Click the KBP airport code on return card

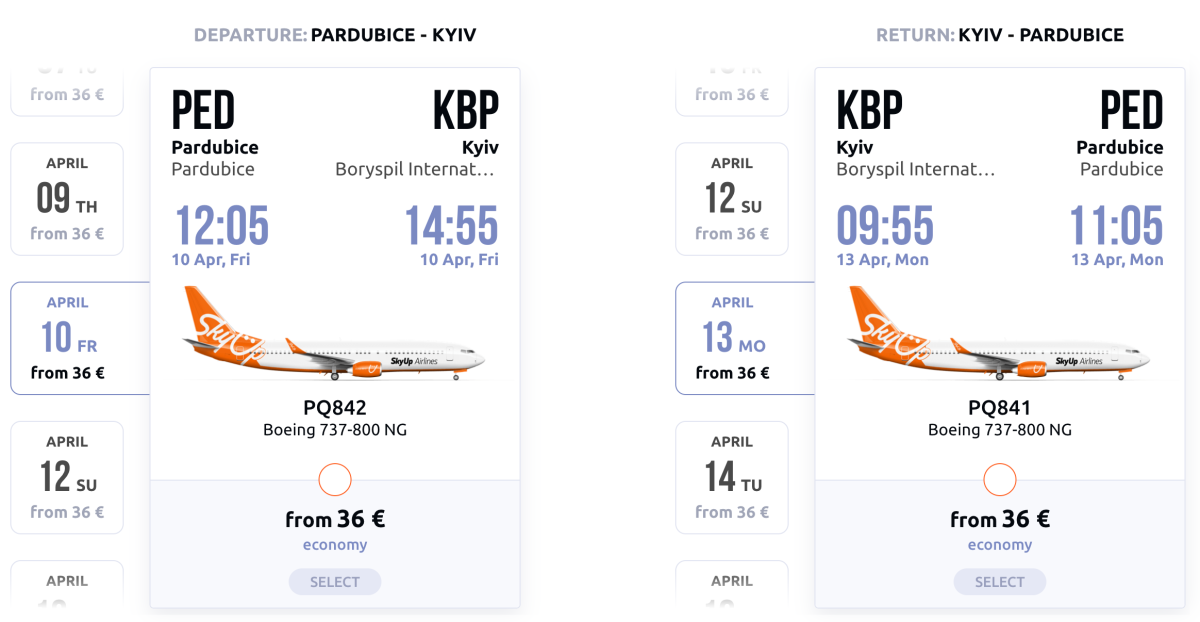(870, 110)
